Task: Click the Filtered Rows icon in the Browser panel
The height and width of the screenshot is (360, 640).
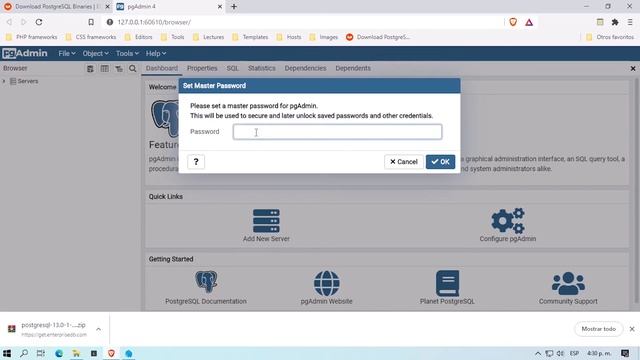Action: 119,69
